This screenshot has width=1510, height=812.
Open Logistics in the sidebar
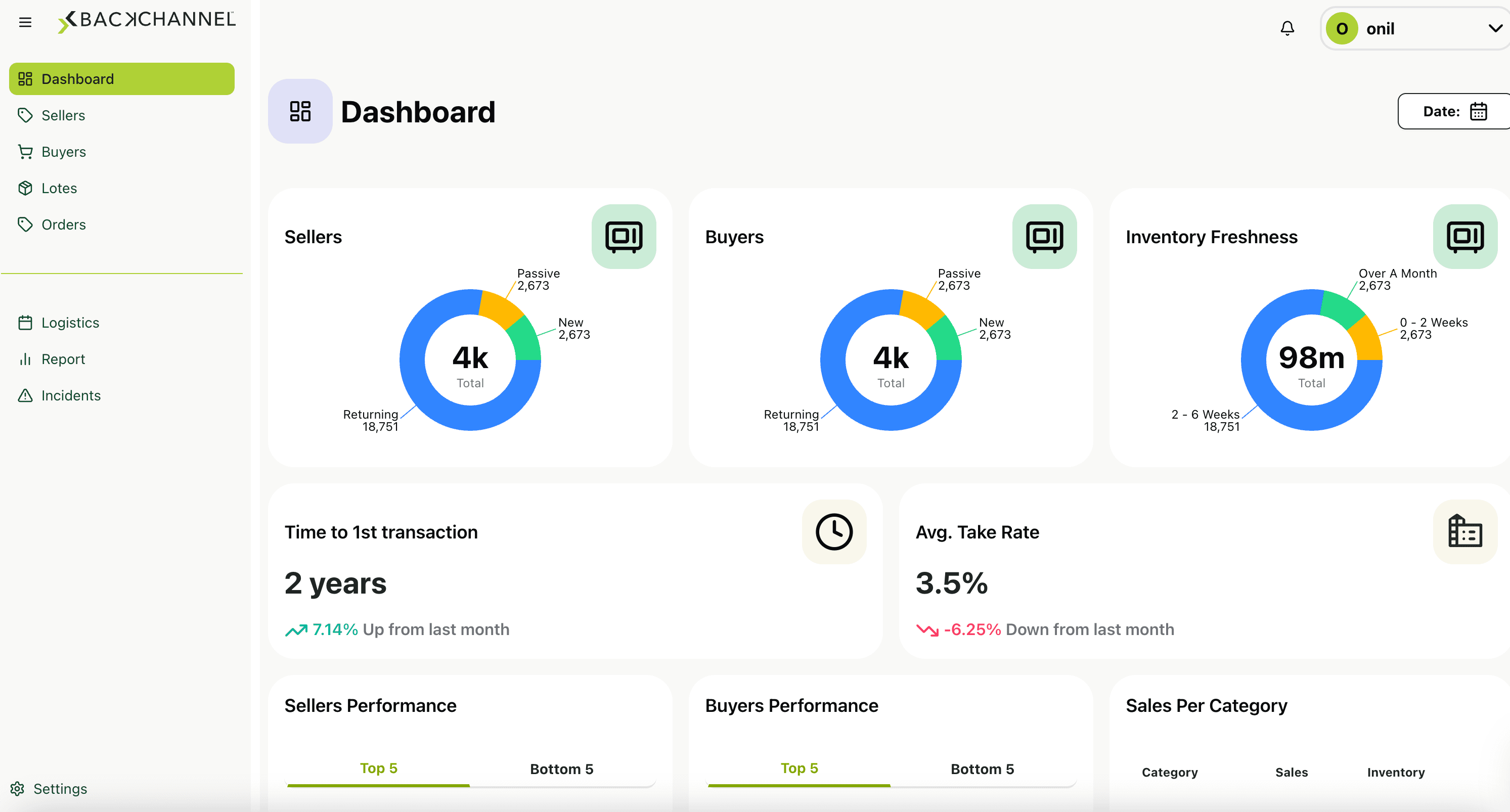coord(70,323)
